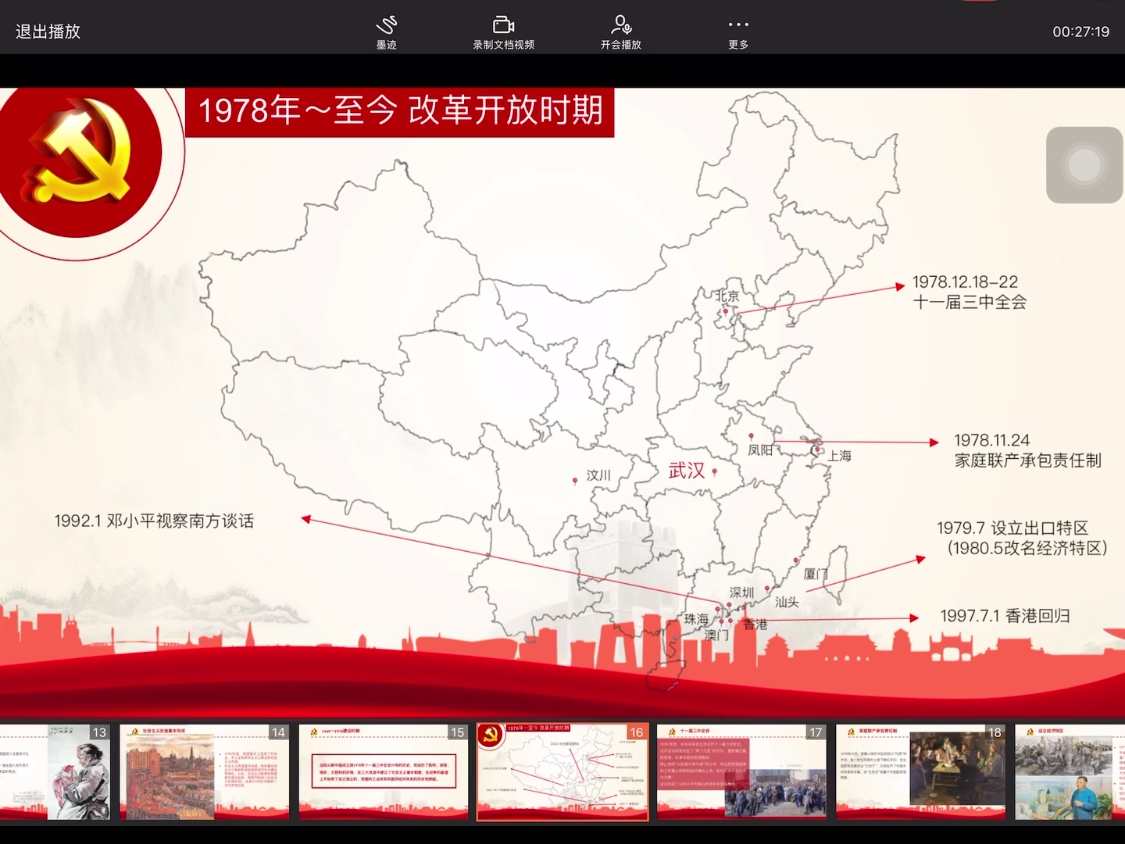Tap the floating AssistiveTouch button

[1084, 165]
